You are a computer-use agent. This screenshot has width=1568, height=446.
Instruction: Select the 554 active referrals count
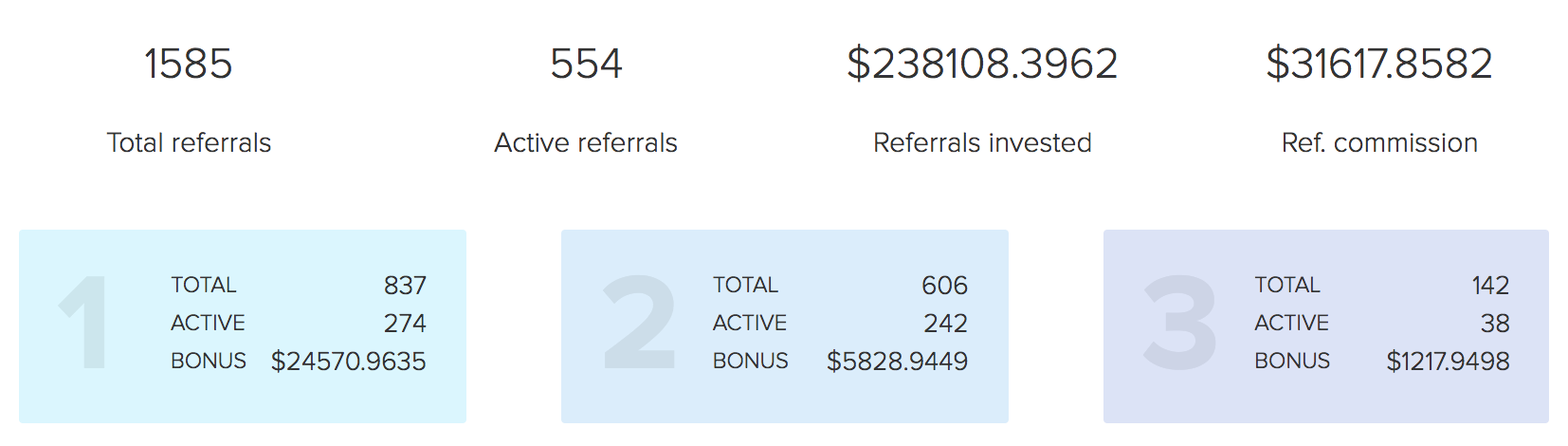[x=586, y=64]
